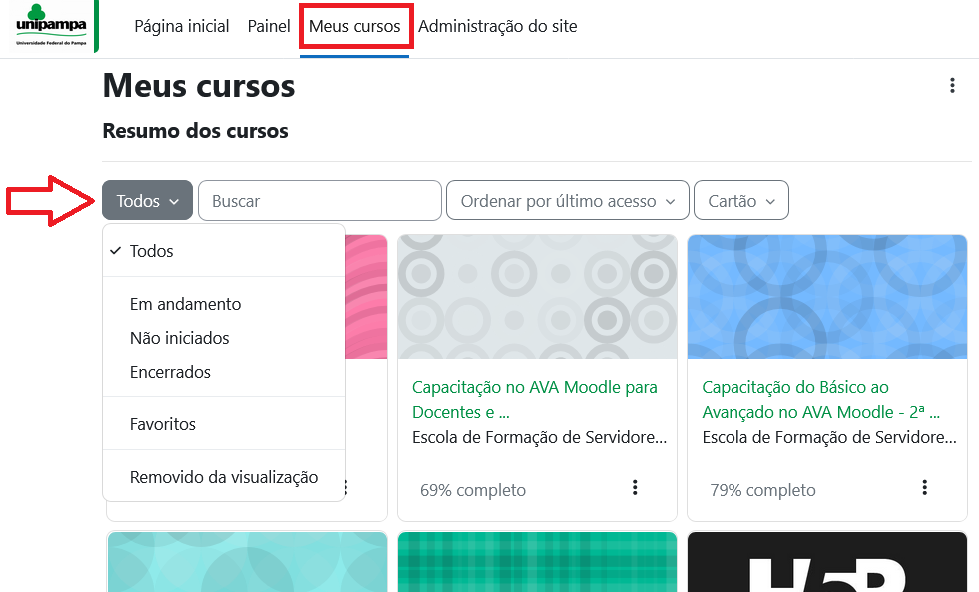Click the blue patterned course thumbnail
The height and width of the screenshot is (592, 979).
[x=827, y=296]
